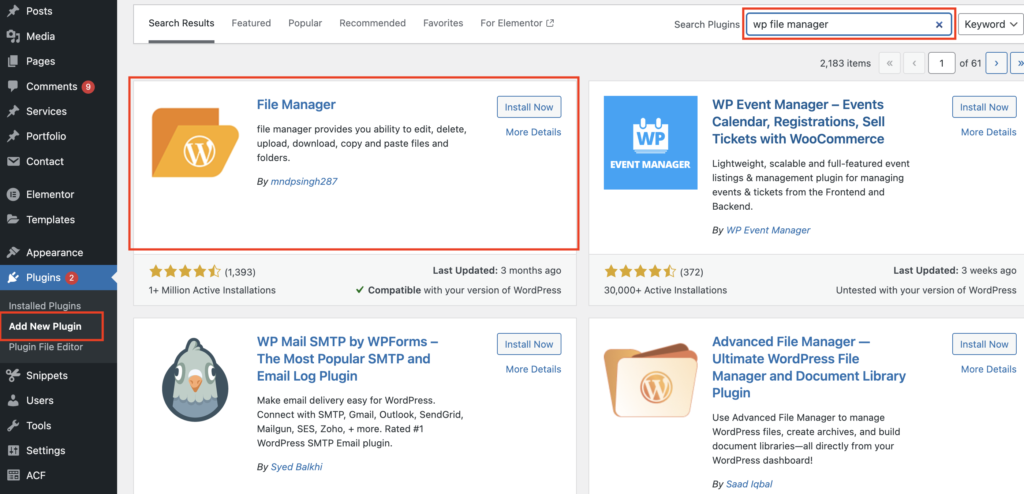The height and width of the screenshot is (494, 1024).
Task: Click the Advanced File Manager folder logo
Action: (x=650, y=380)
